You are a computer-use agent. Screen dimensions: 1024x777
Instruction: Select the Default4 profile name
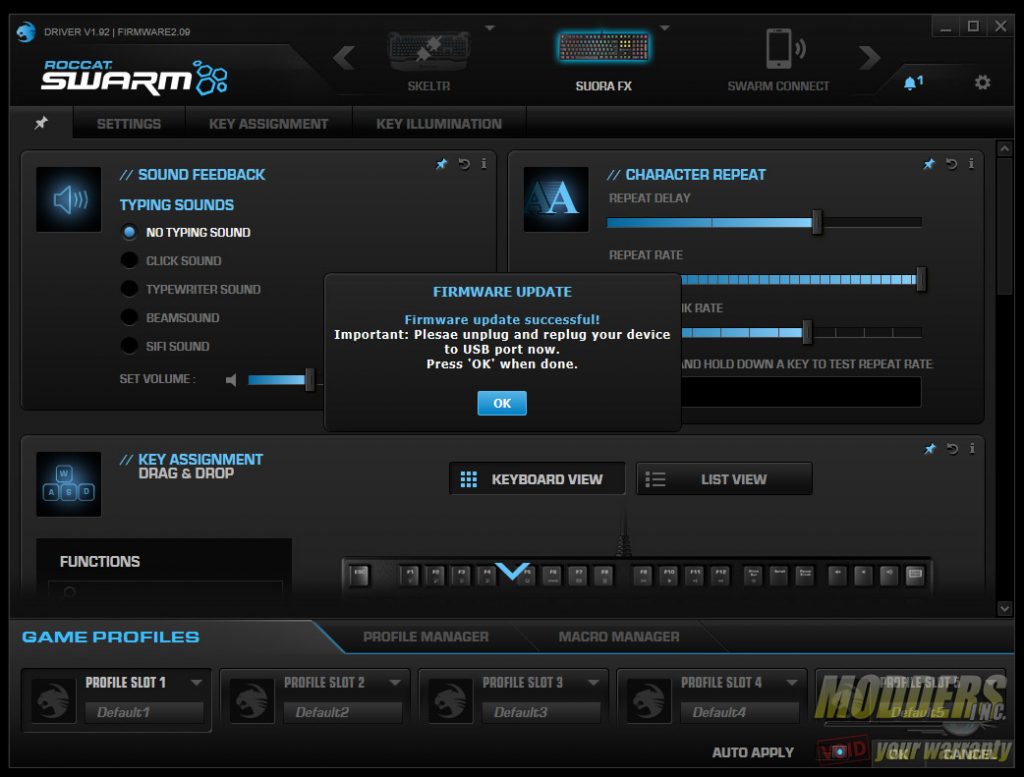[x=739, y=712]
